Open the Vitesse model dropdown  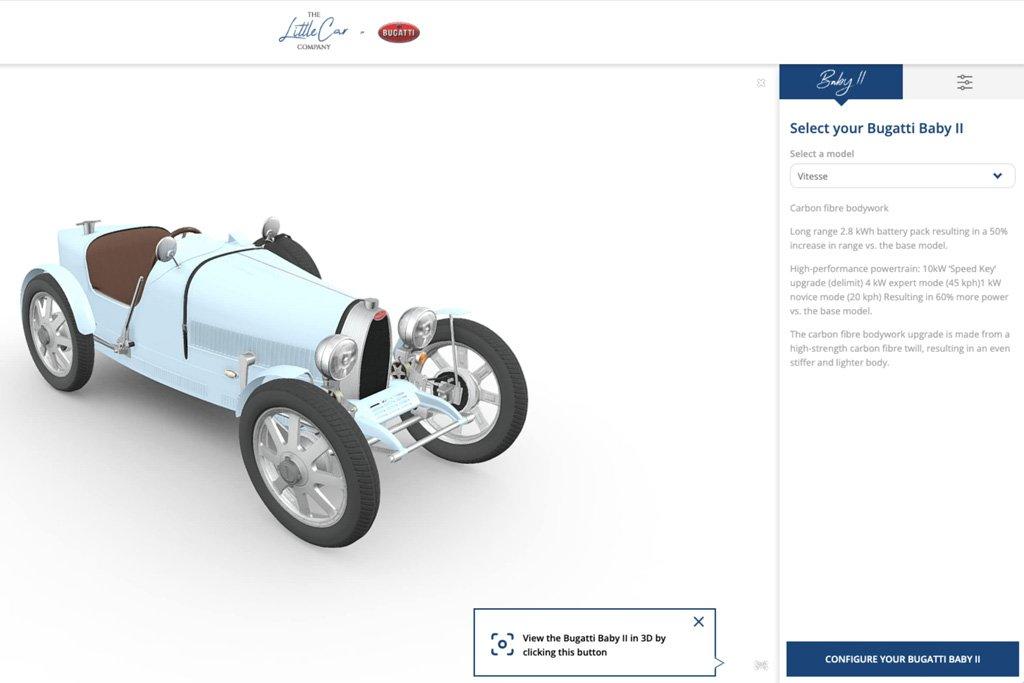902,176
